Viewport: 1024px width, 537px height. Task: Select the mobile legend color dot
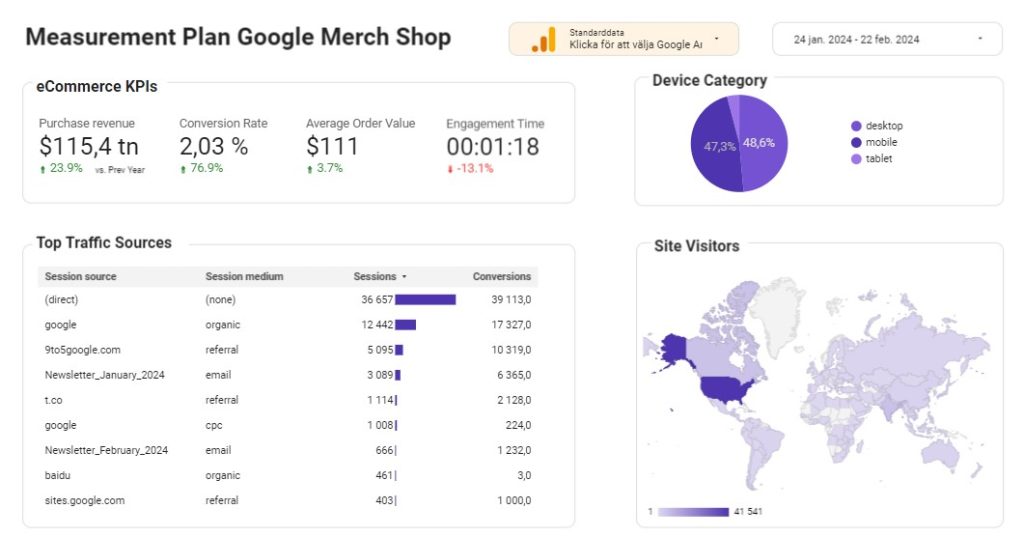click(x=856, y=142)
